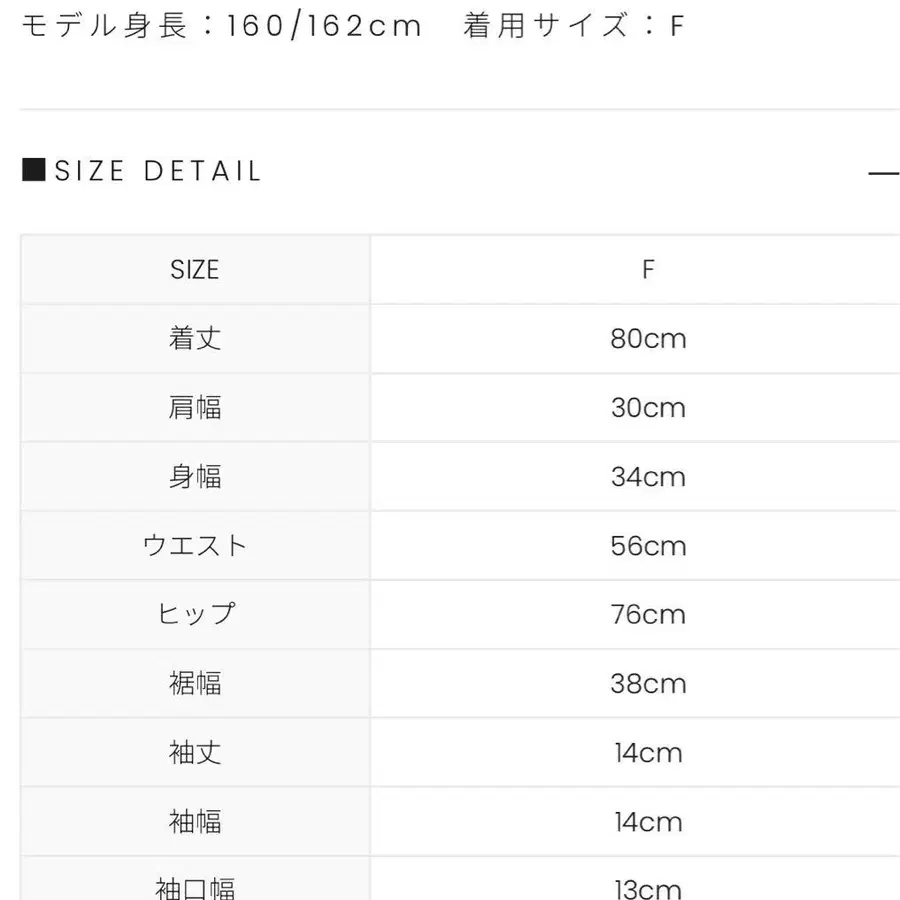Click the 30cm shoulder width value
Screen dimensions: 900x900
(x=648, y=408)
